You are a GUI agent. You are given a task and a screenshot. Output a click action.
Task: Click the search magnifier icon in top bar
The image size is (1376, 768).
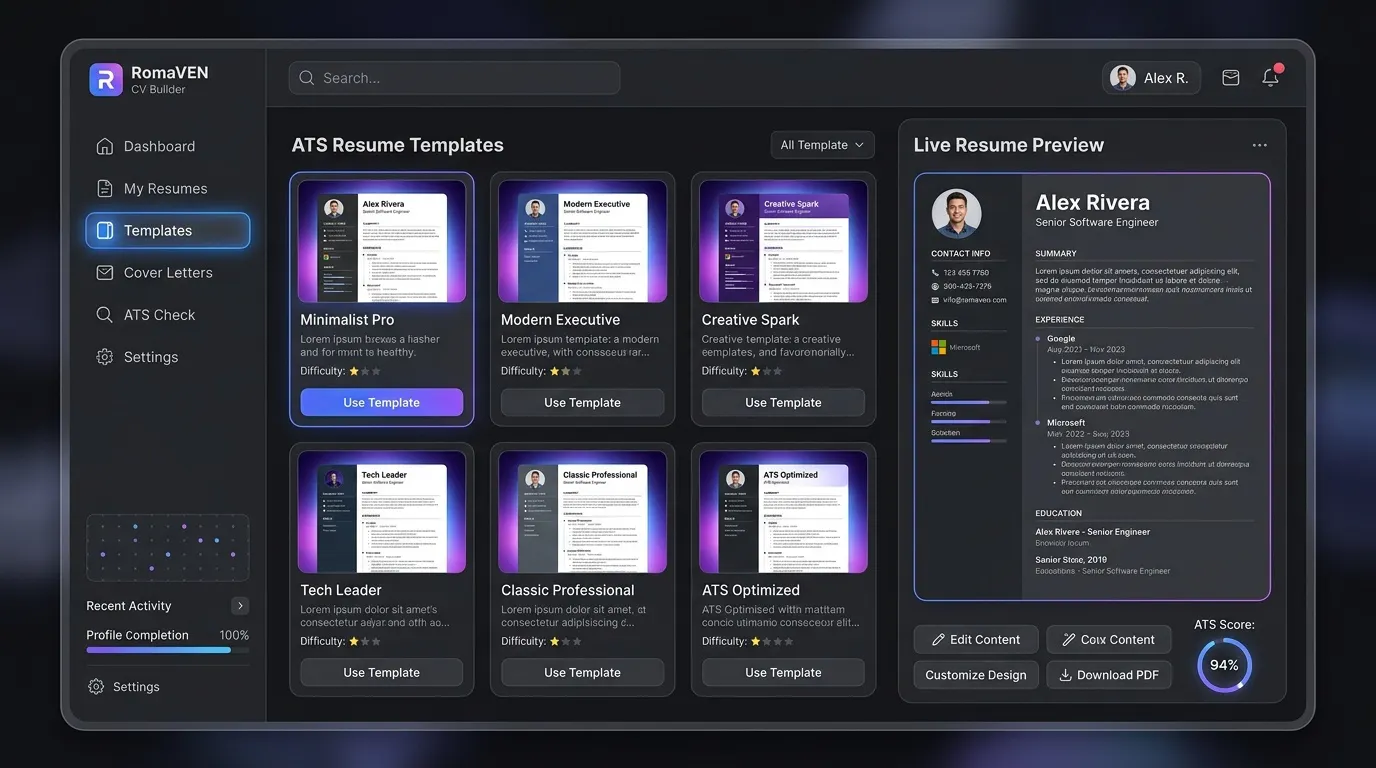pos(306,78)
